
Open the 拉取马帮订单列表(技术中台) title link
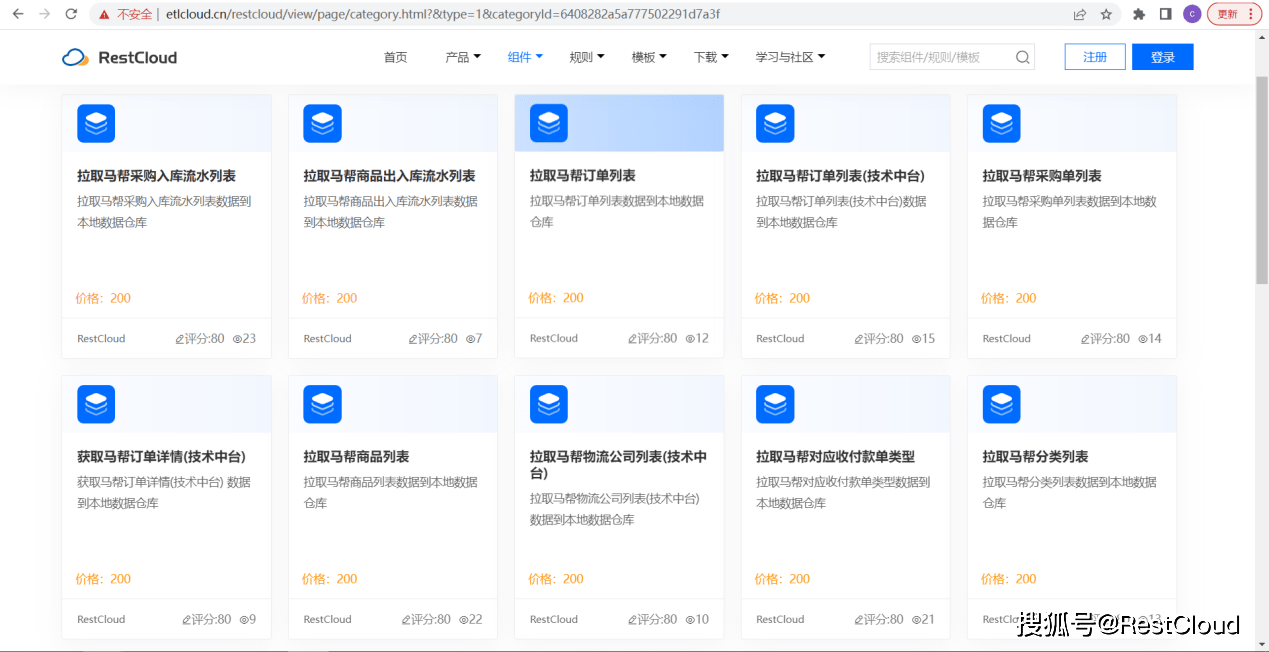coord(840,176)
